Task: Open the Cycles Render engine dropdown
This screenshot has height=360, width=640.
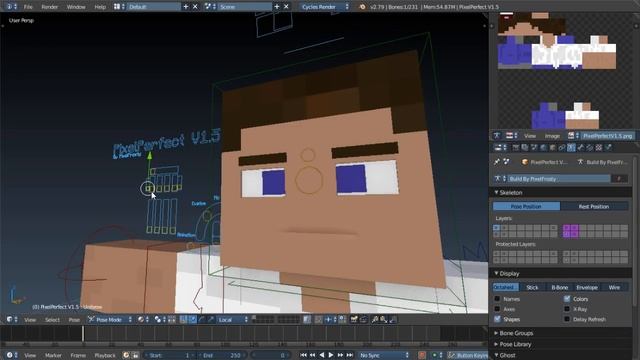Action: tap(325, 7)
